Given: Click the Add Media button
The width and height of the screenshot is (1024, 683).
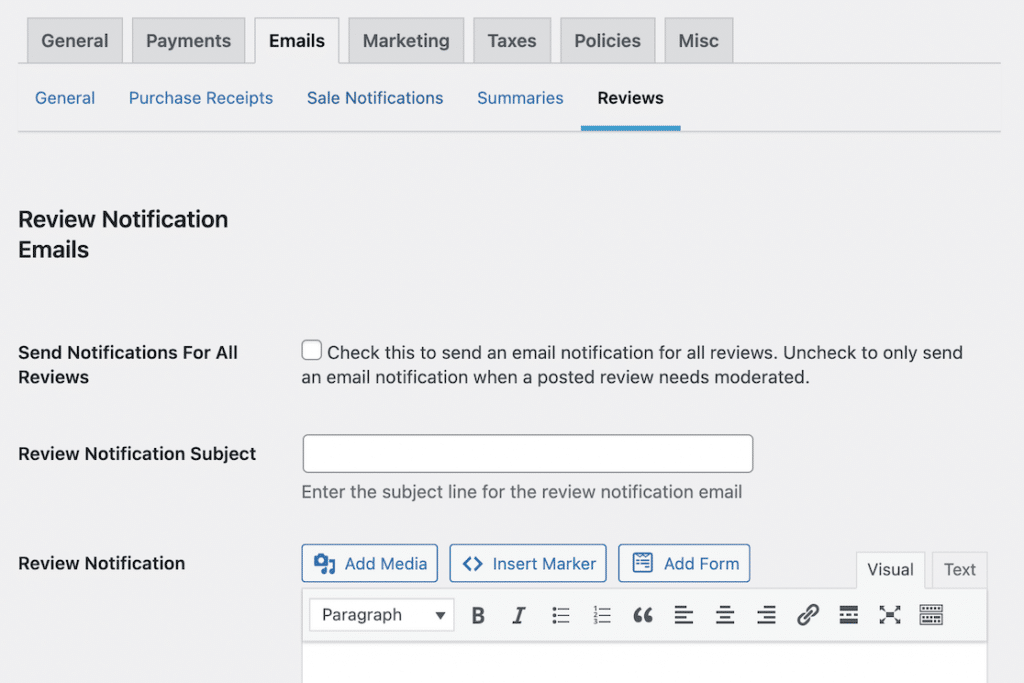Looking at the screenshot, I should coord(369,563).
